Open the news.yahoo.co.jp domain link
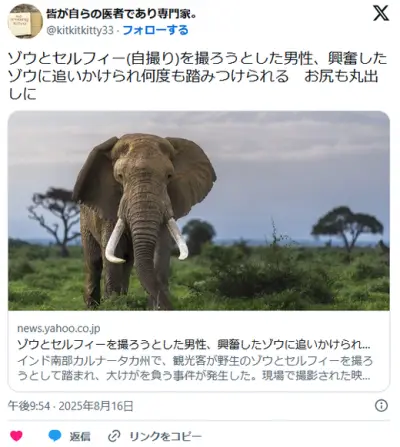Image resolution: width=400 pixels, height=447 pixels. click(59, 328)
